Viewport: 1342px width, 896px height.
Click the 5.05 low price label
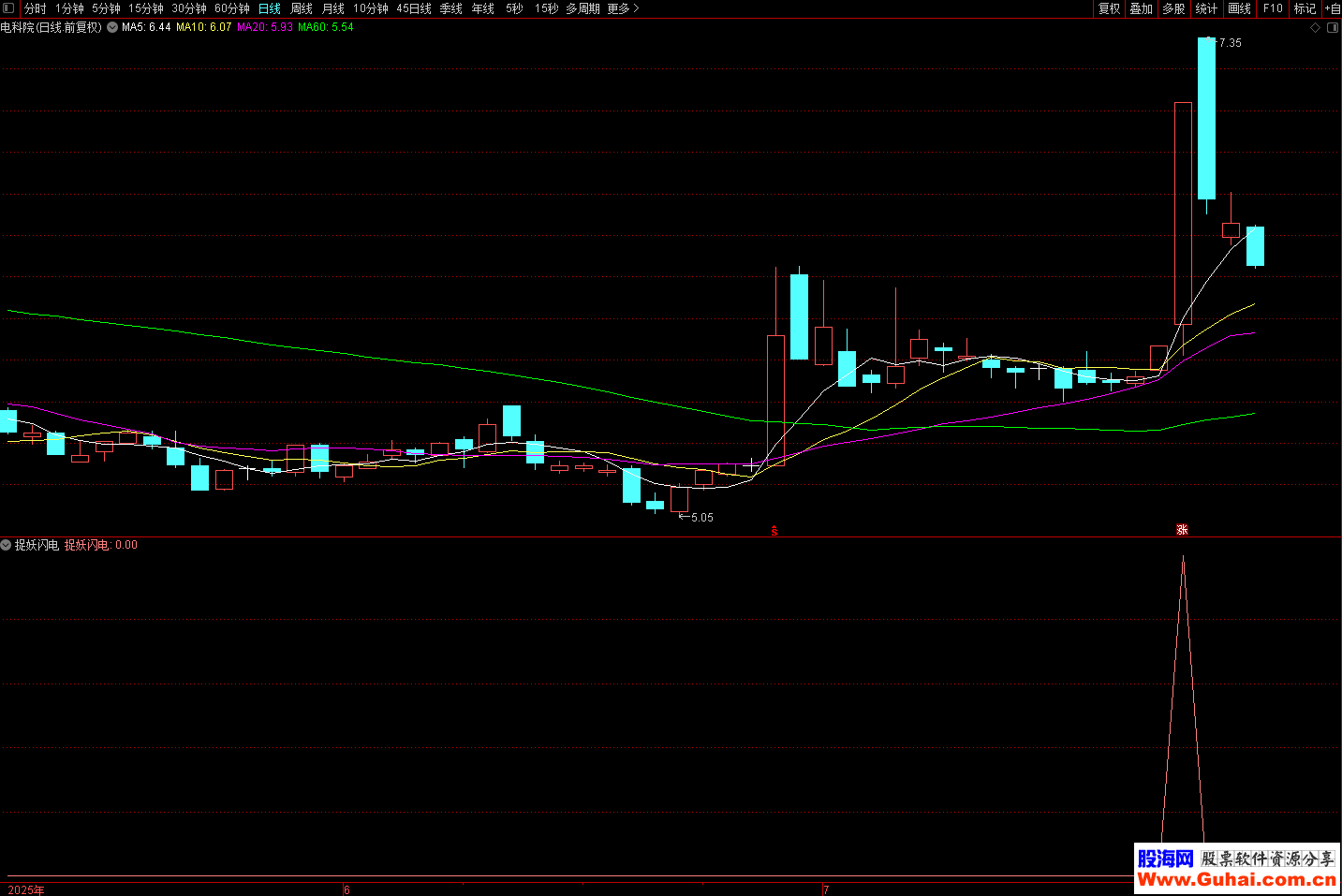(x=702, y=518)
